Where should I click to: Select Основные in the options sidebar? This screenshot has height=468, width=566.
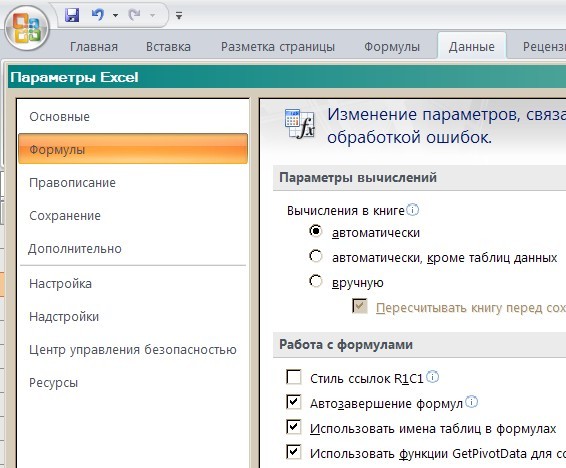(133, 117)
